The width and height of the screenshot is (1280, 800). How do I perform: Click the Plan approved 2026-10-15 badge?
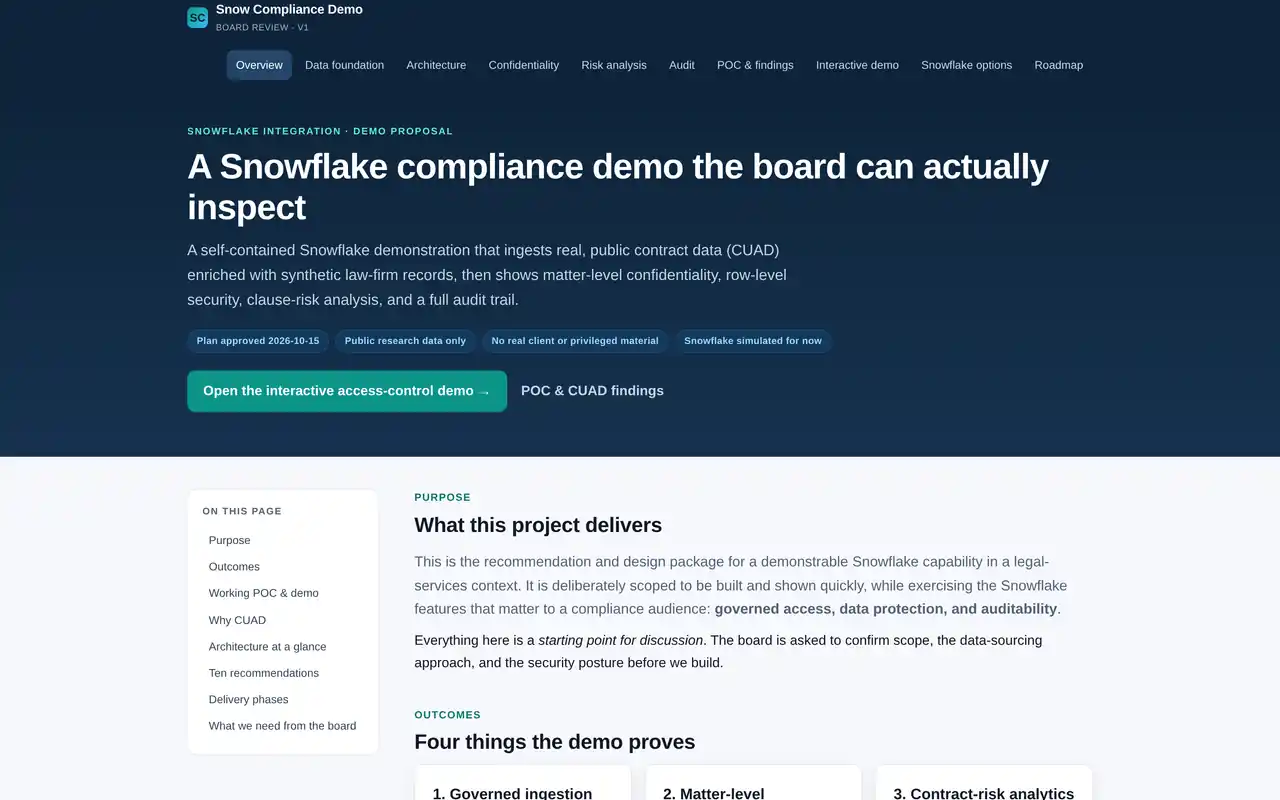258,341
